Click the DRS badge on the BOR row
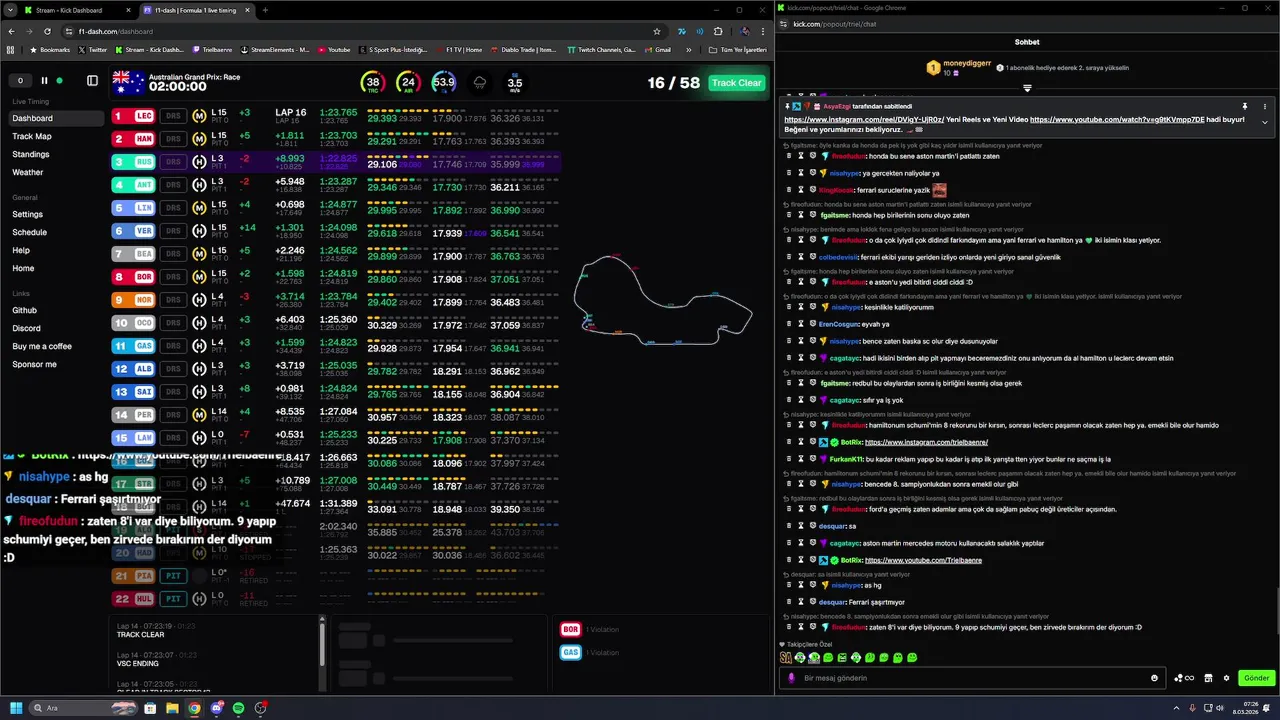 point(173,277)
